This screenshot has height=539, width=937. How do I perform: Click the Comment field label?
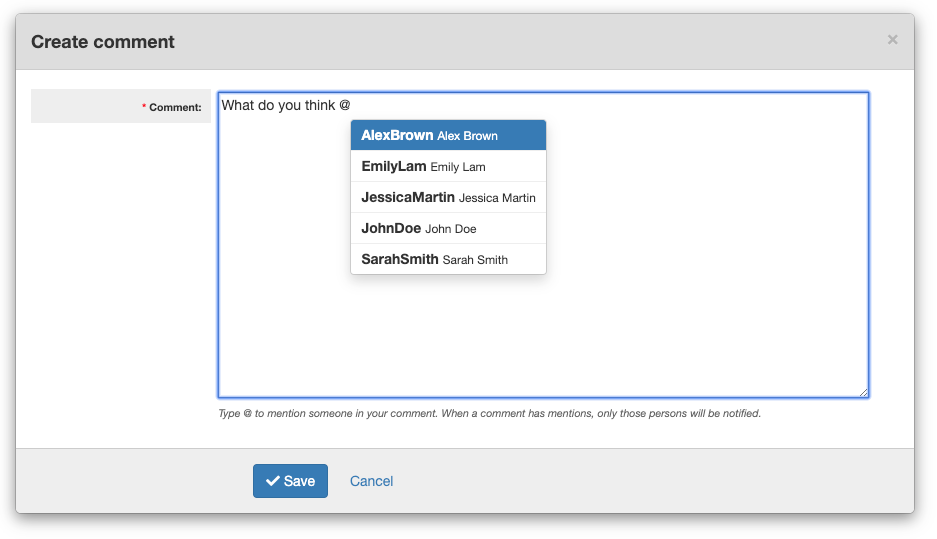pos(175,107)
